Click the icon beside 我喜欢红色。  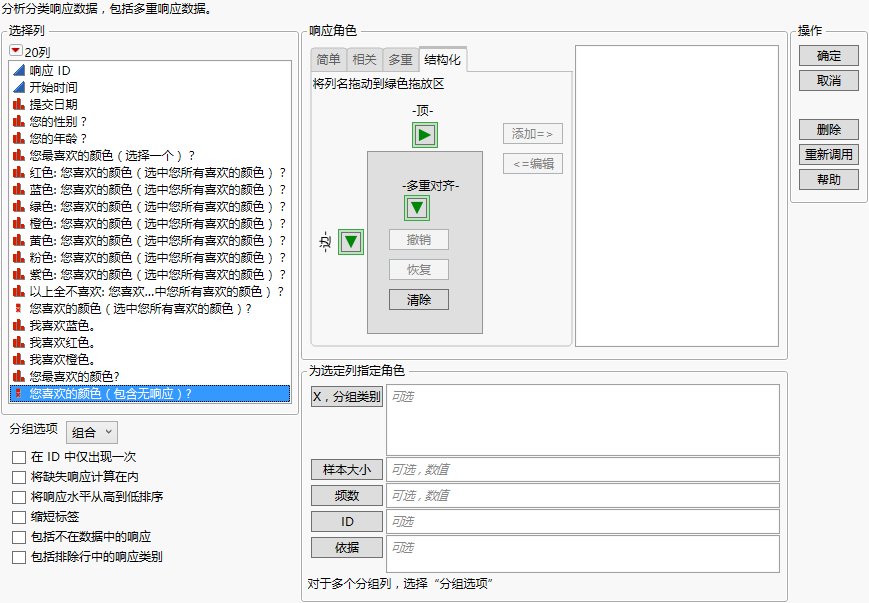point(19,343)
